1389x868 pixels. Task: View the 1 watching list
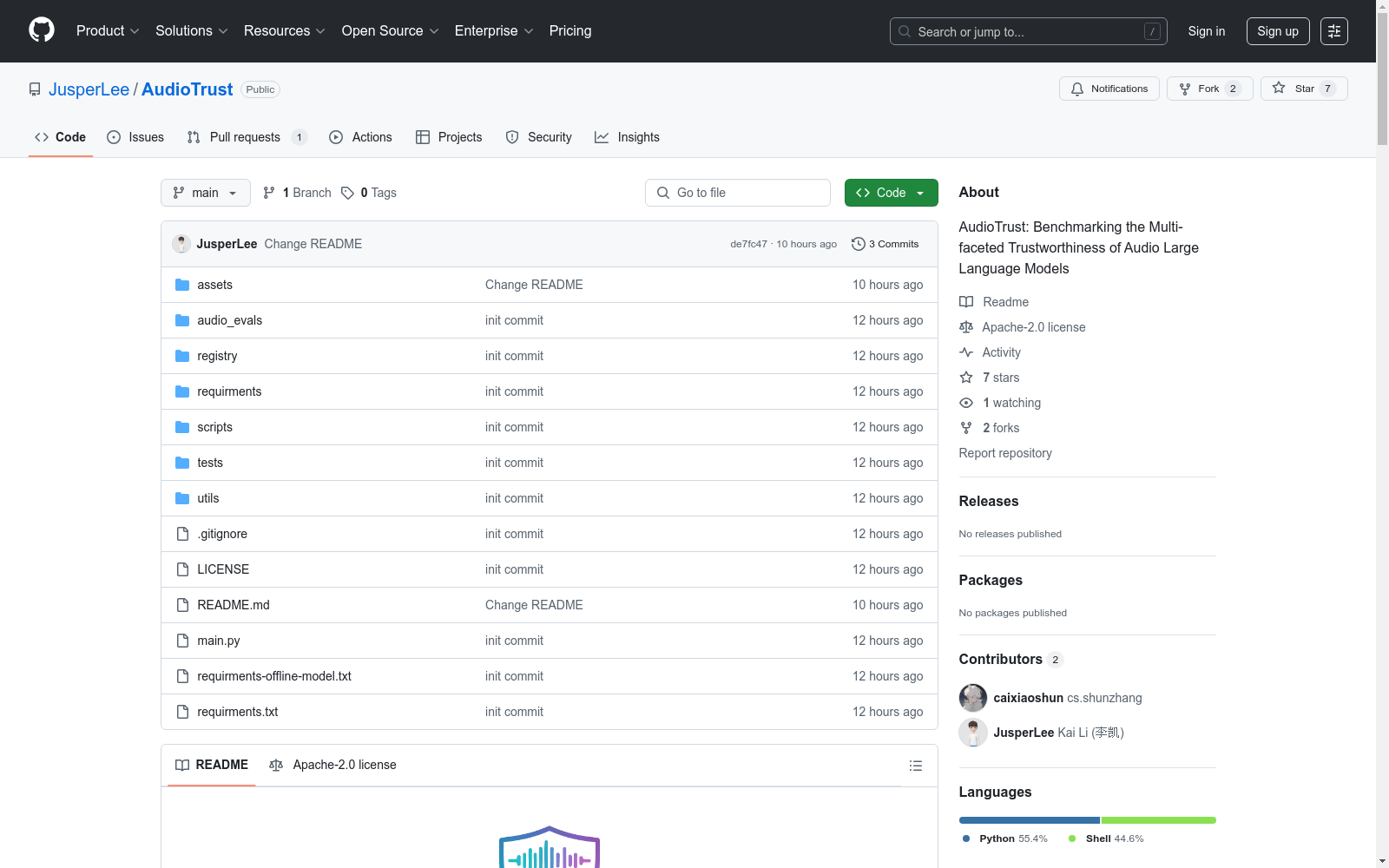pos(1000,403)
